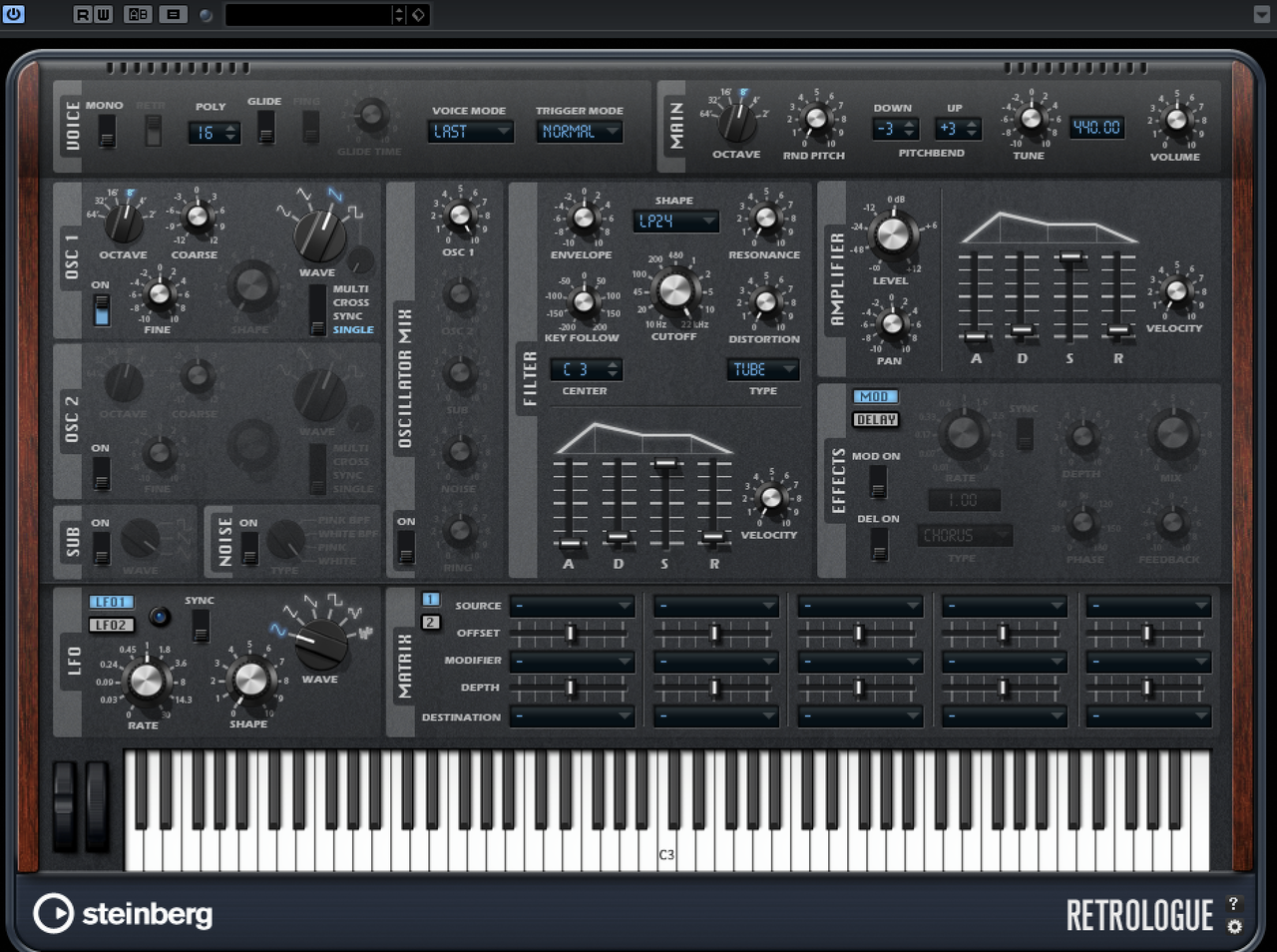
Task: Toggle the Mono voice switch
Action: [x=106, y=131]
